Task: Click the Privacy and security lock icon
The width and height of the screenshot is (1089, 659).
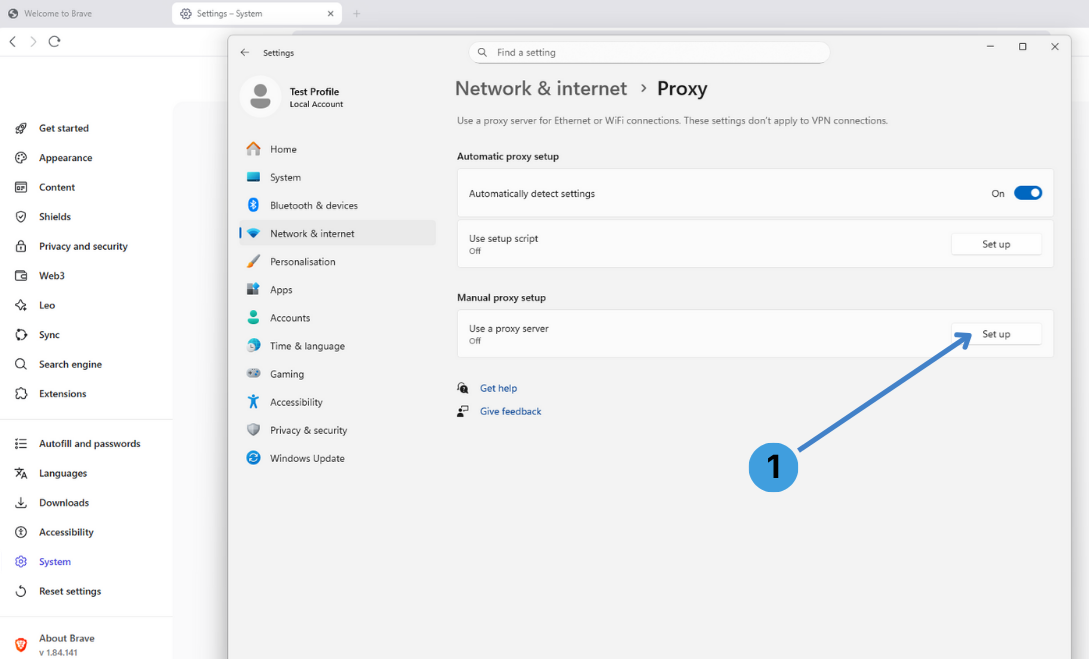Action: coord(21,247)
